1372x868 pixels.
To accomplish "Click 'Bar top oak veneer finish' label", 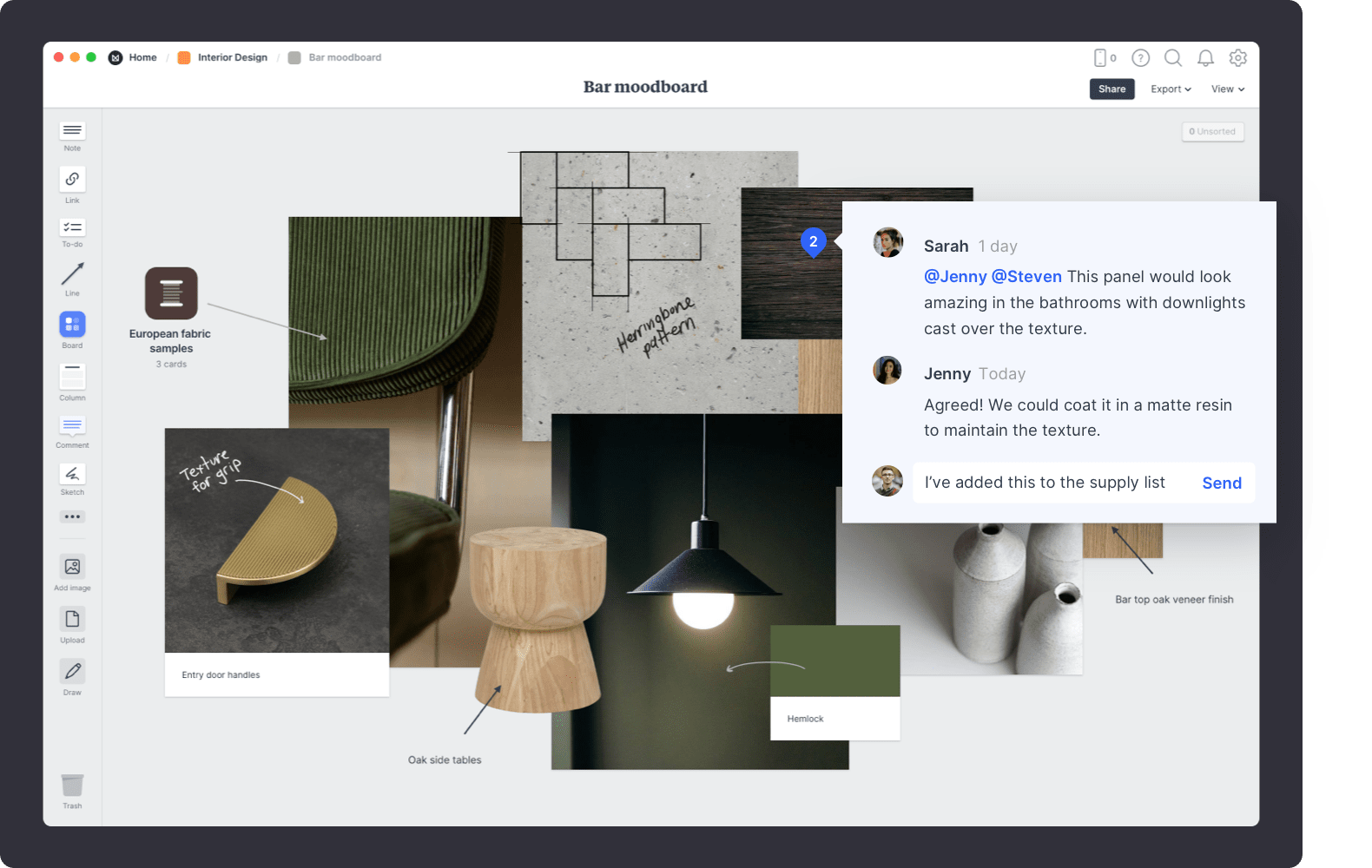I will tap(1174, 600).
